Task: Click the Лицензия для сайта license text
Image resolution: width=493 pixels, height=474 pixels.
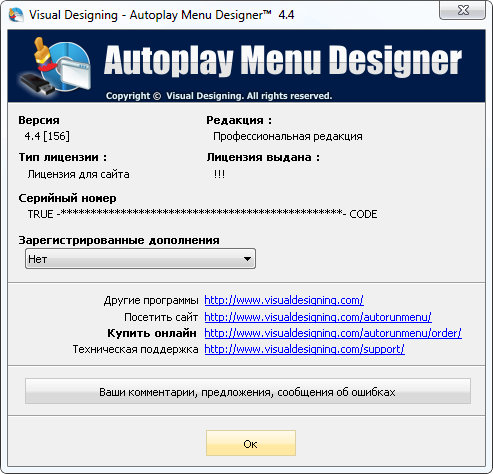Action: [78, 174]
